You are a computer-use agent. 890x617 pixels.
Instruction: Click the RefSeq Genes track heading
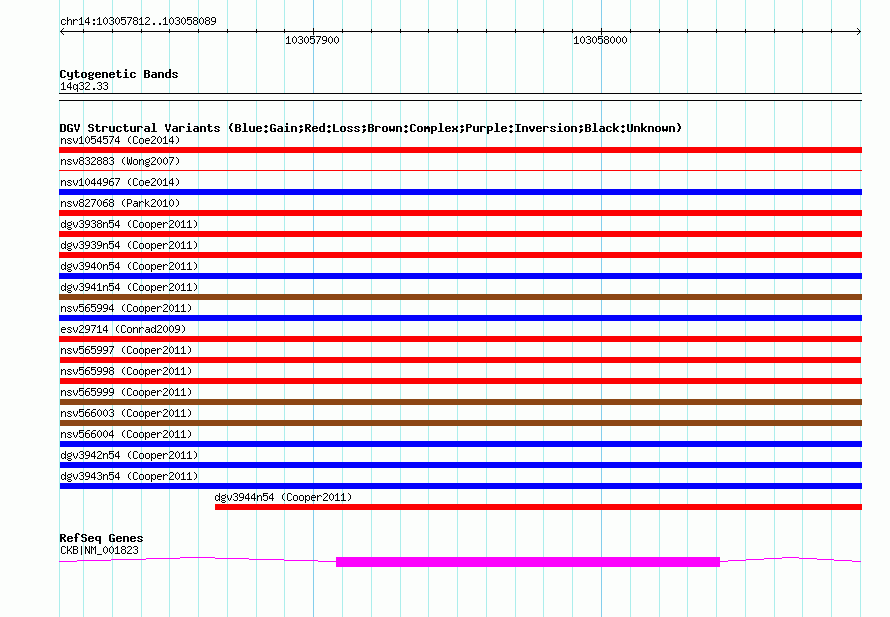pos(101,538)
